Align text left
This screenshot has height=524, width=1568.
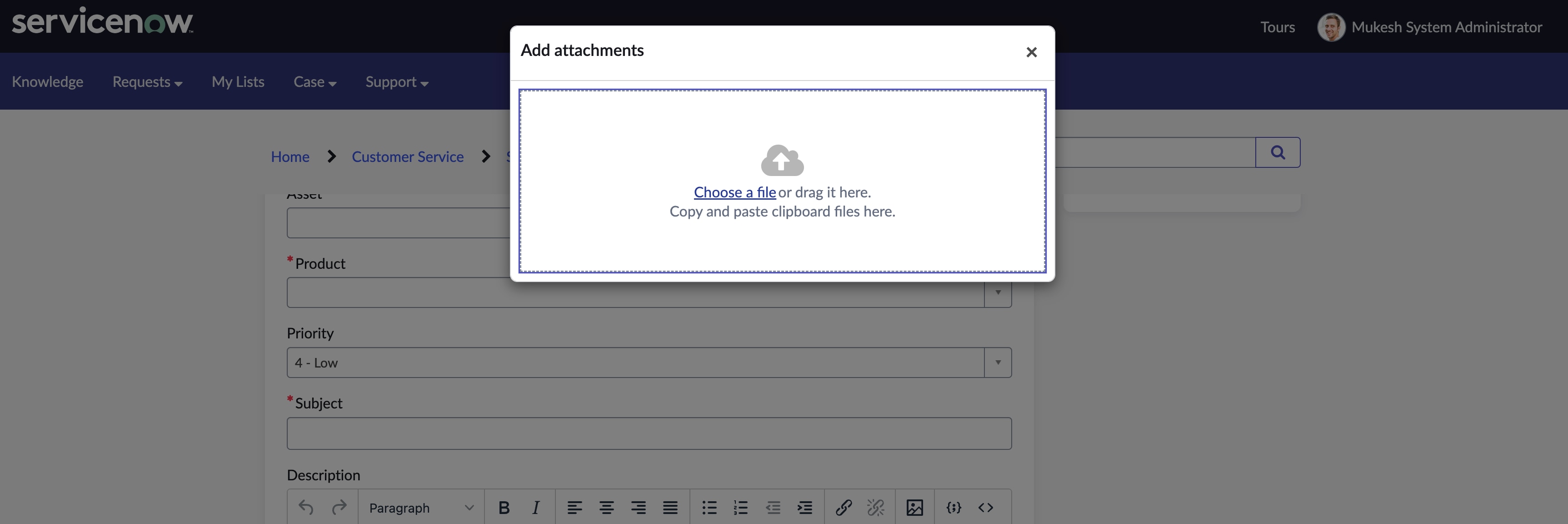click(574, 508)
